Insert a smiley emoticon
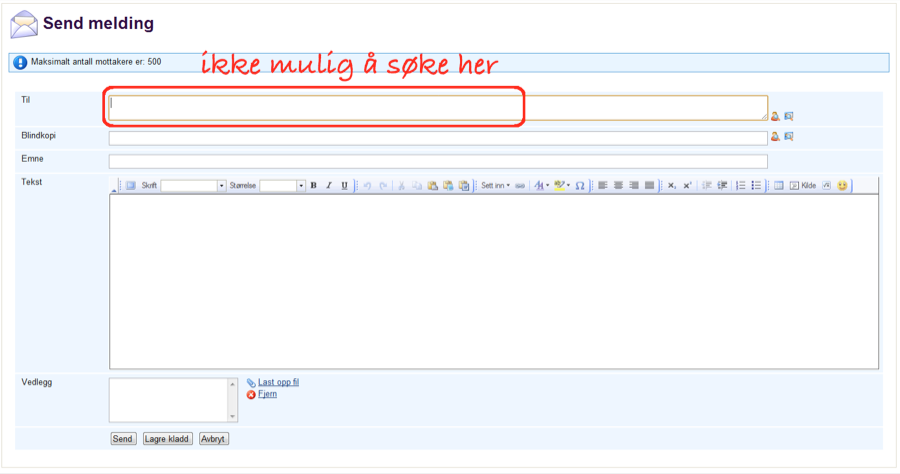900x474 pixels. pos(842,185)
